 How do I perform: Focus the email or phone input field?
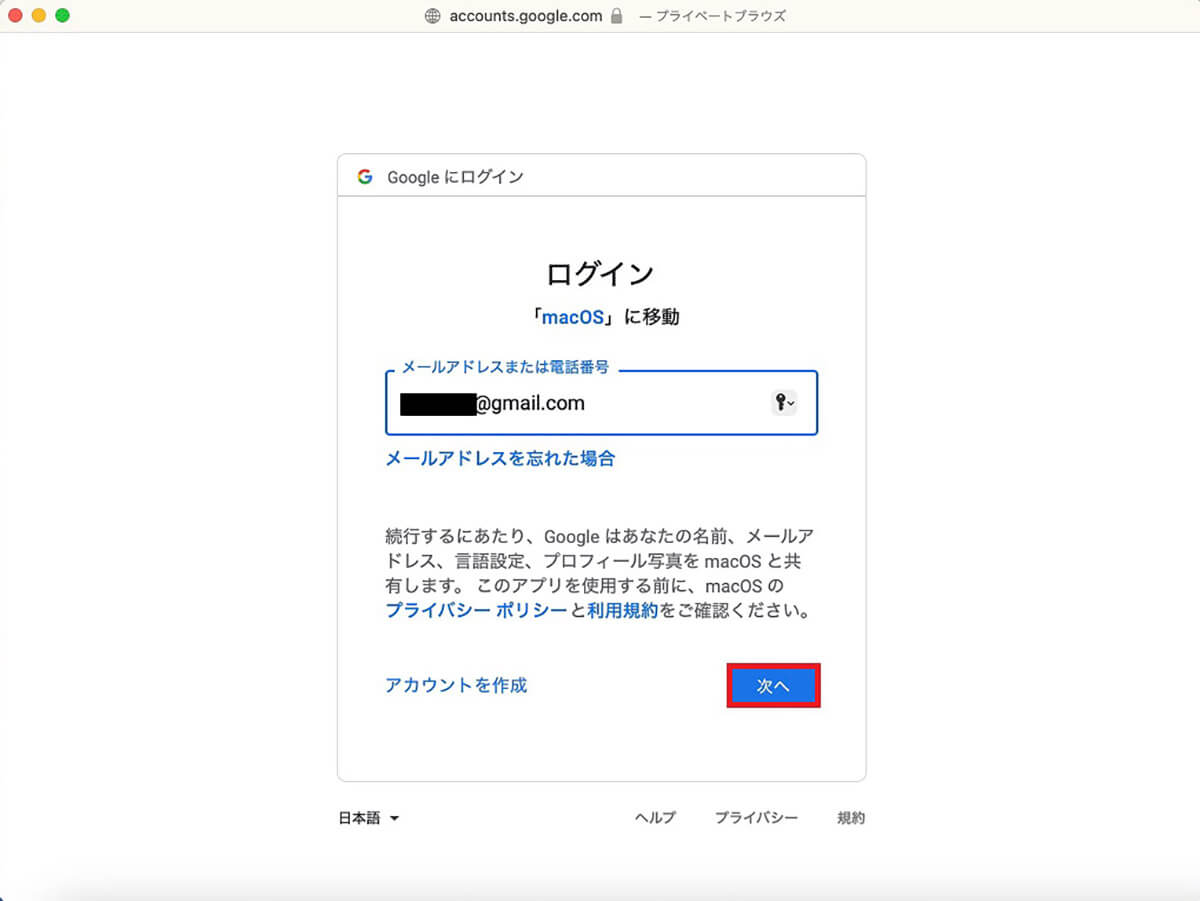[601, 403]
